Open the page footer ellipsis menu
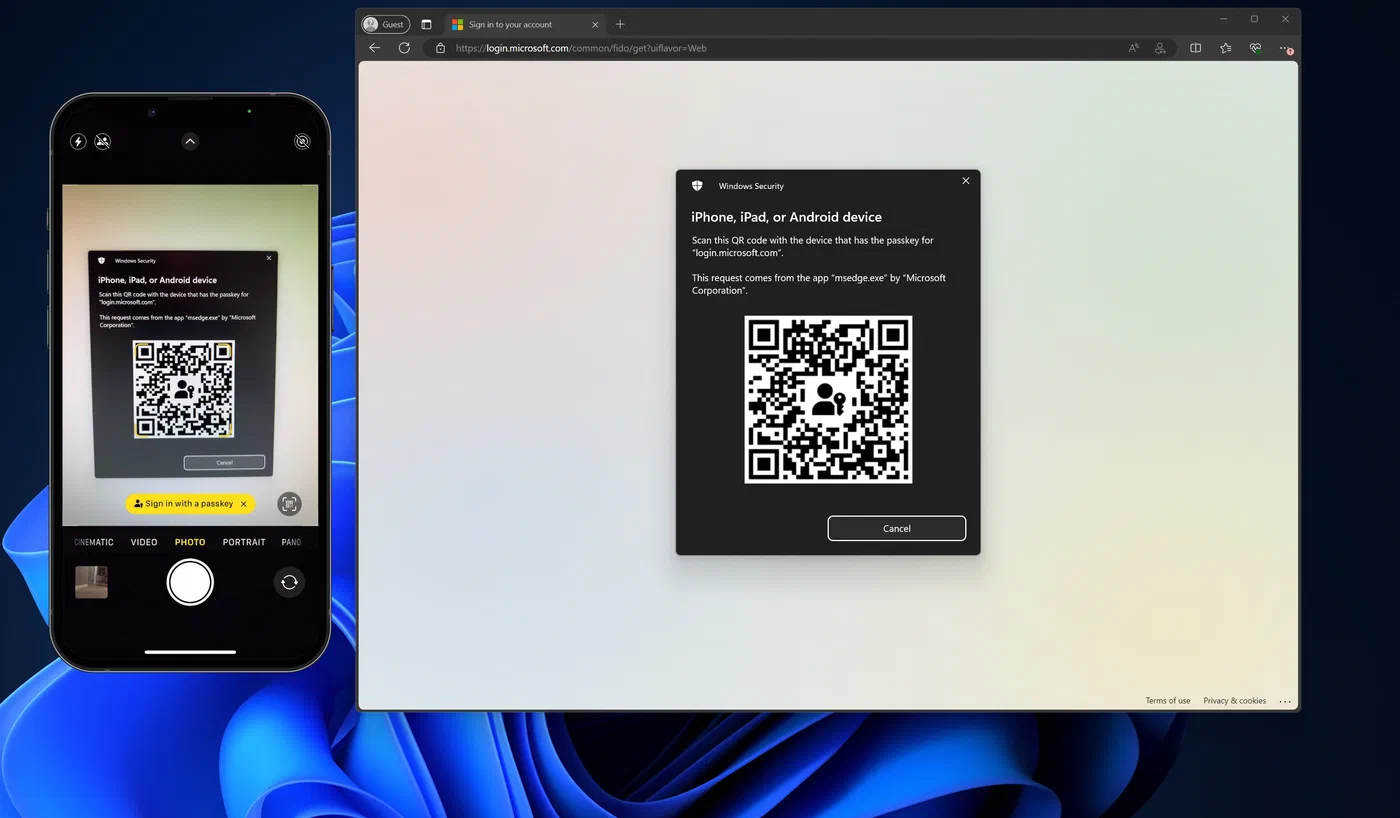The height and width of the screenshot is (818, 1400). click(x=1285, y=701)
